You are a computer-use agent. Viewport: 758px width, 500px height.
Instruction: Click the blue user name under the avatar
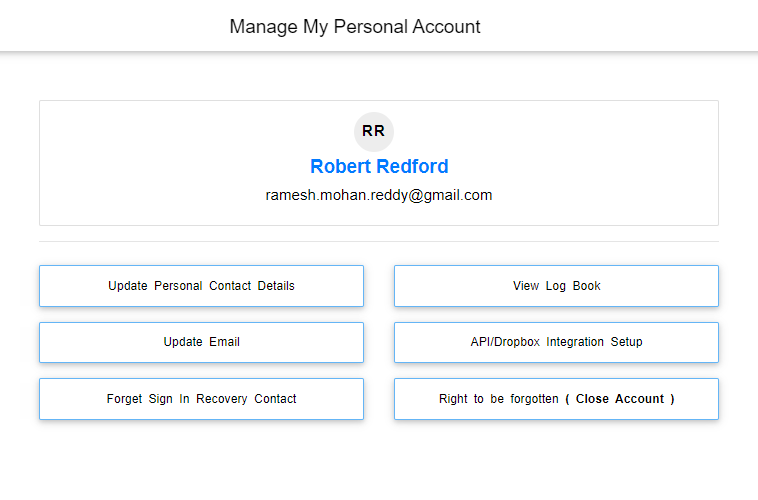coord(379,167)
